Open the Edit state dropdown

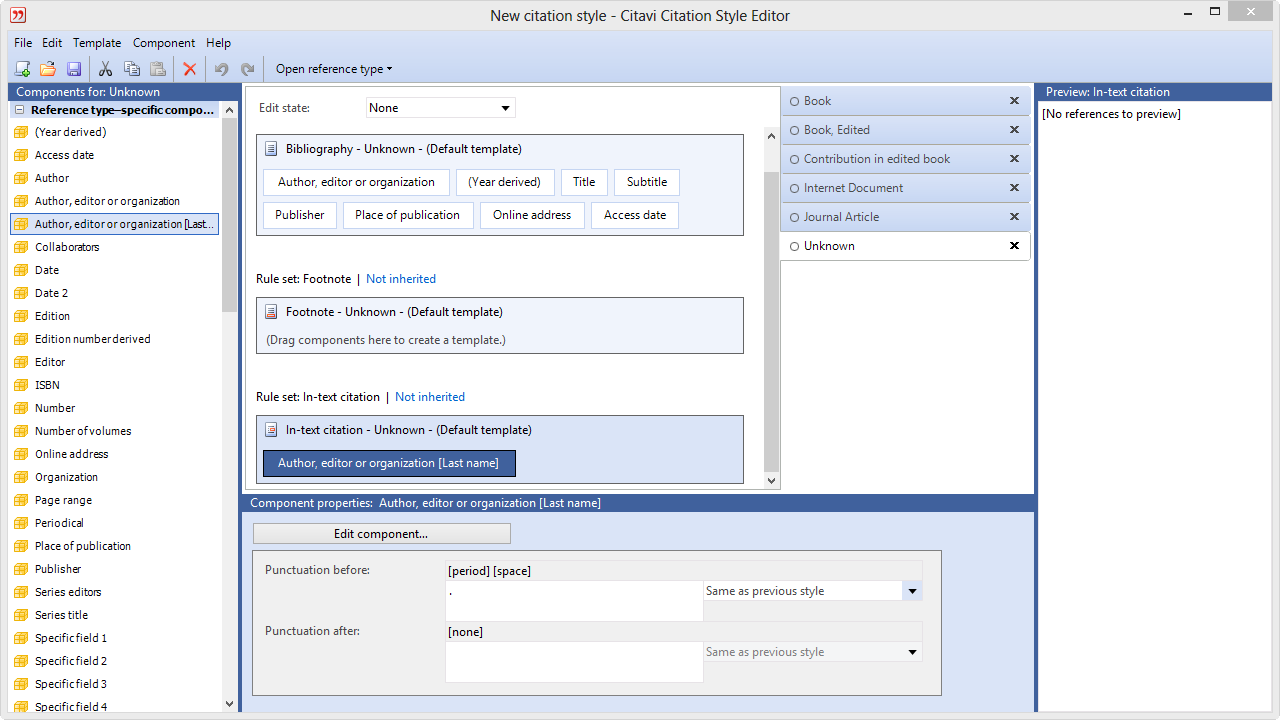pos(440,108)
